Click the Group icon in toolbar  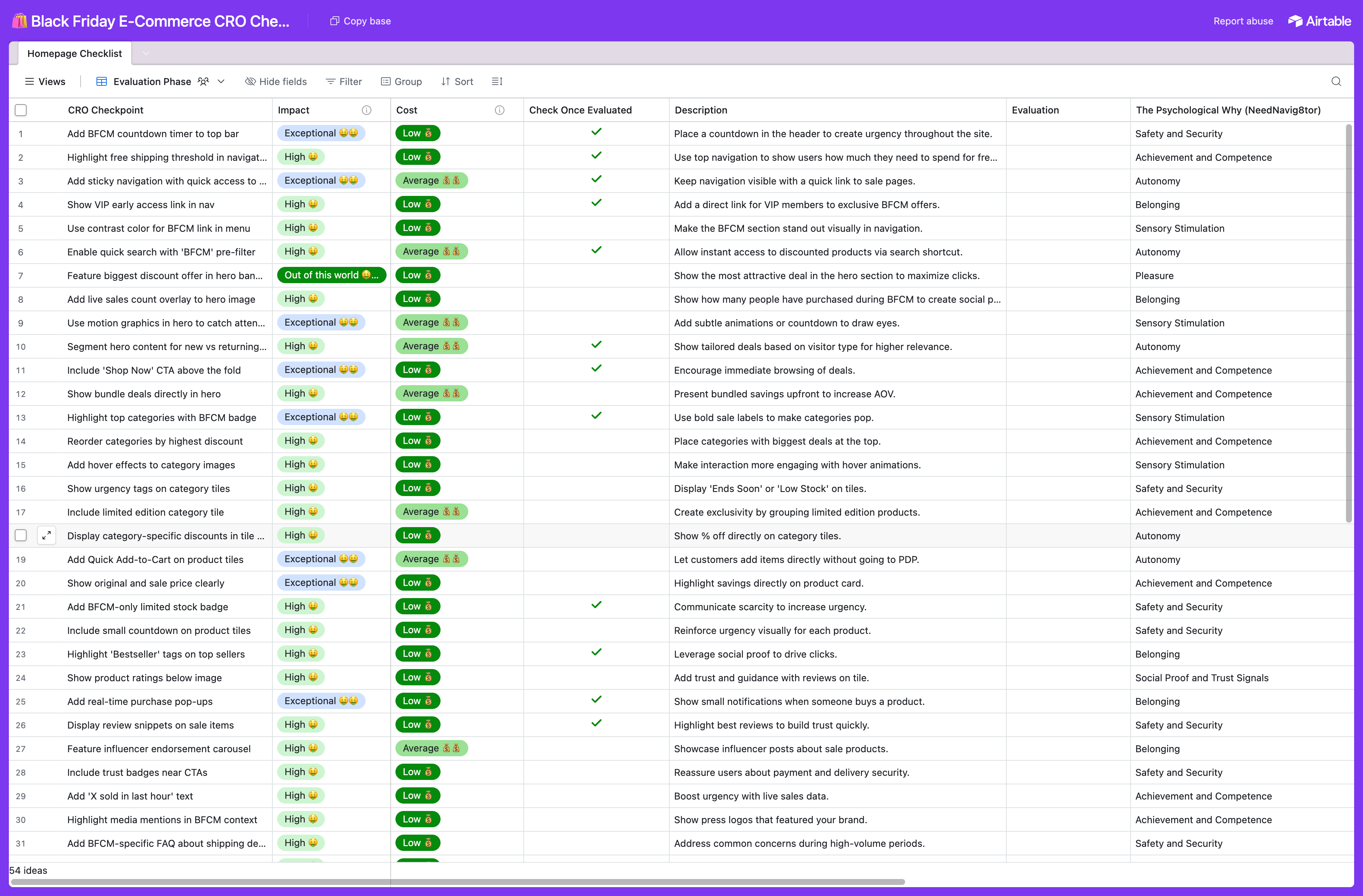[385, 81]
